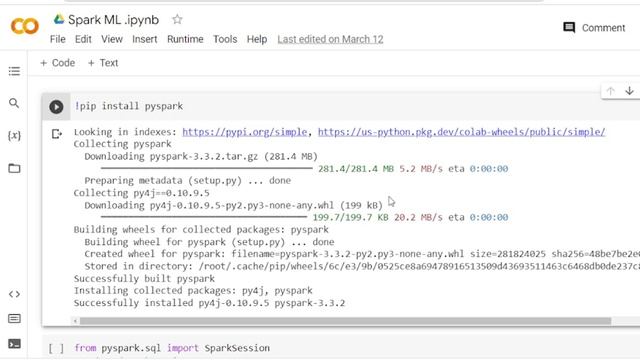Open code snippets panel

[14, 294]
